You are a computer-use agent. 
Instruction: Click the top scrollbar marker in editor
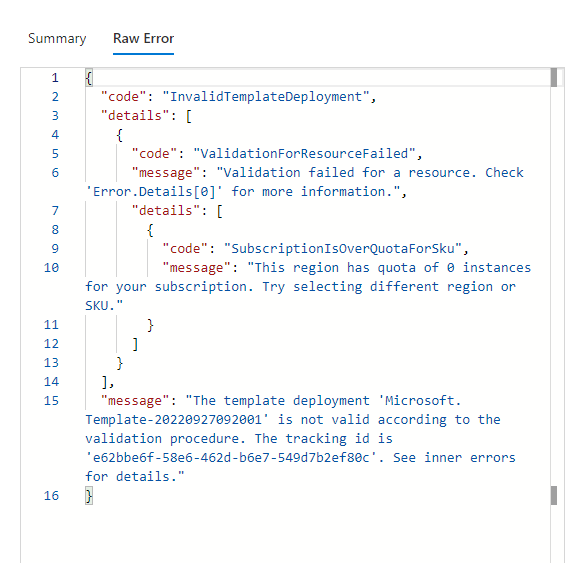click(554, 77)
